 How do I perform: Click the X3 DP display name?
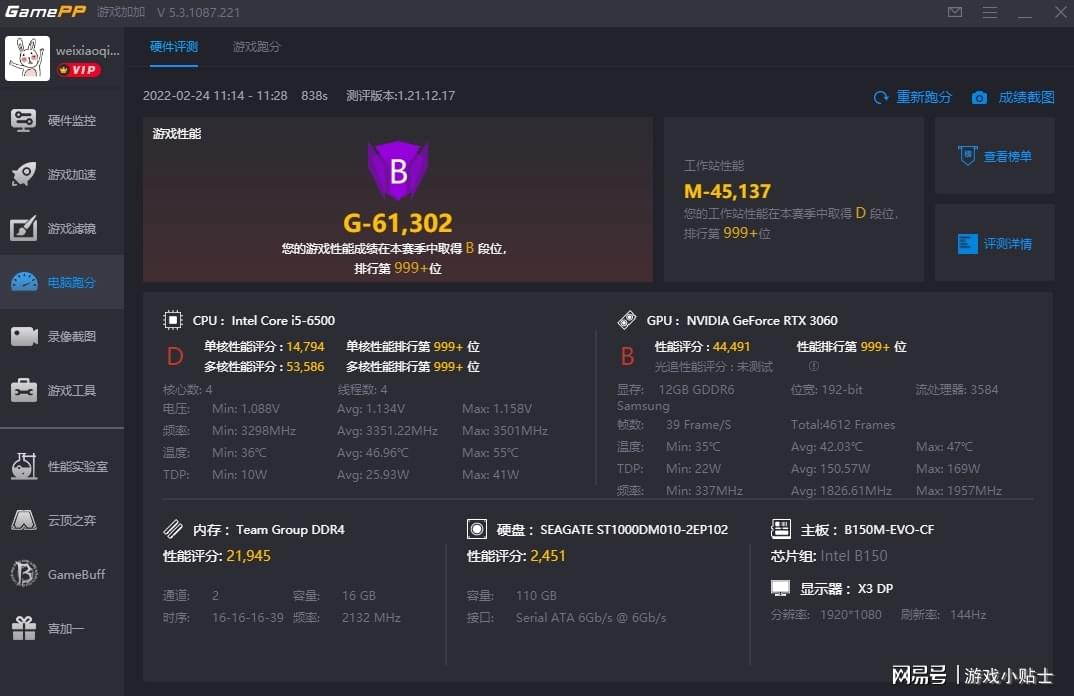pos(875,588)
